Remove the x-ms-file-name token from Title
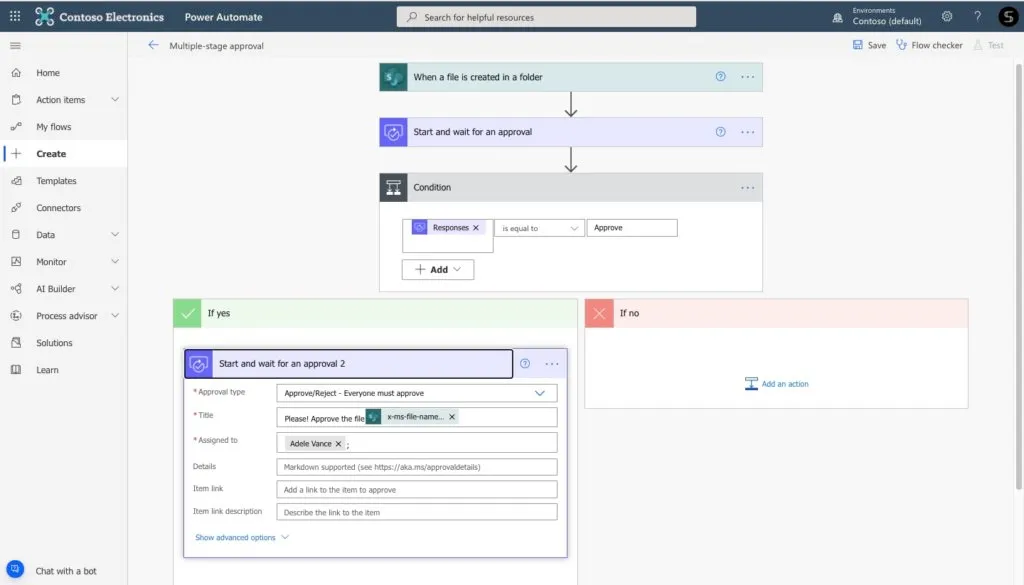This screenshot has height=585, width=1024. (x=452, y=417)
